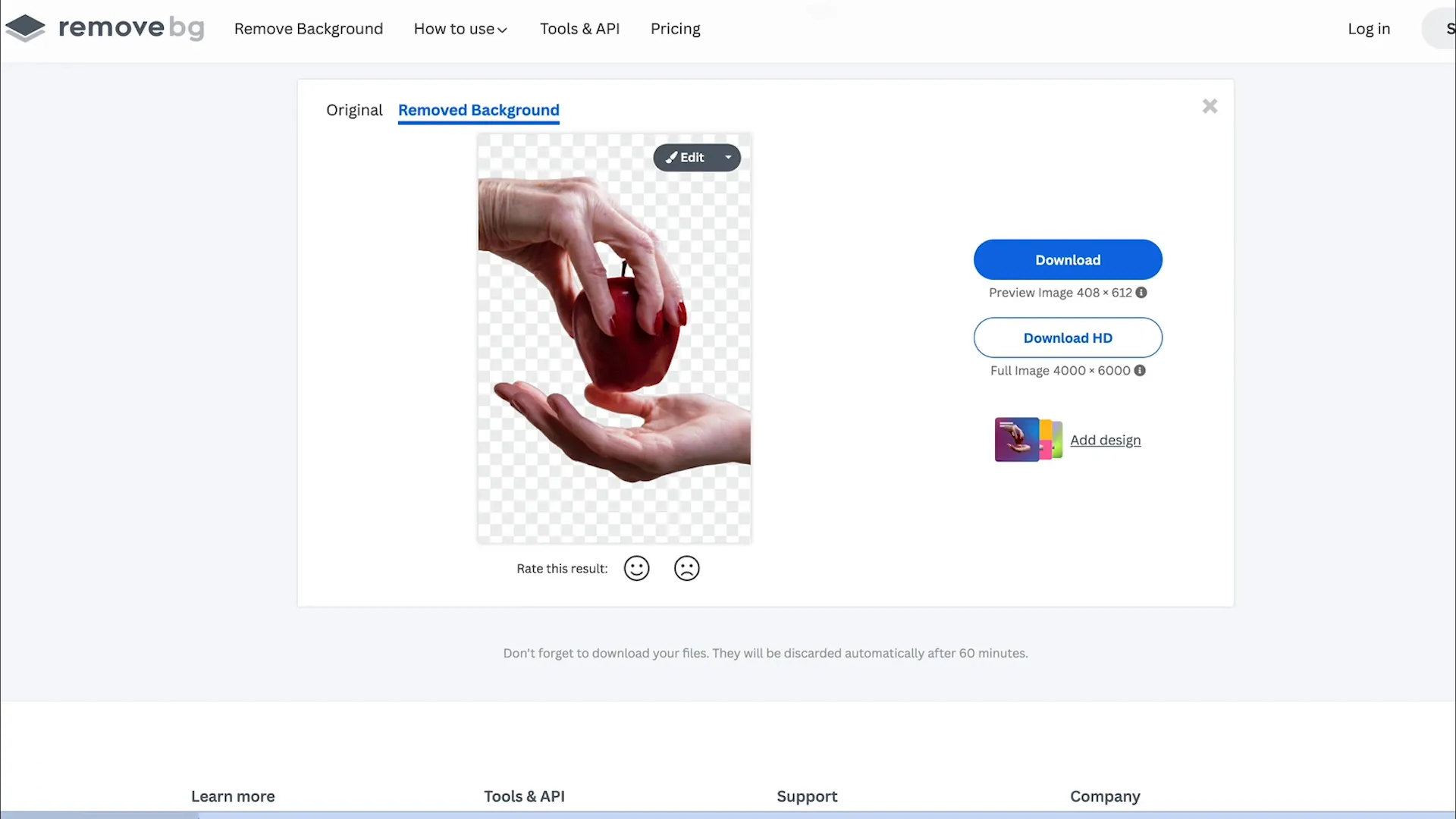Click the Company footer heading
Image resolution: width=1456 pixels, height=819 pixels.
tap(1105, 796)
